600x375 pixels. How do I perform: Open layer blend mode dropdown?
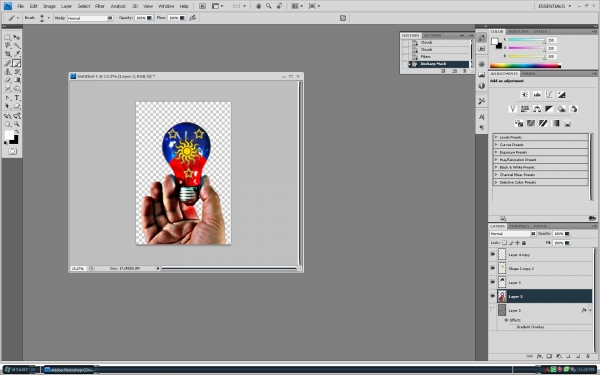513,233
